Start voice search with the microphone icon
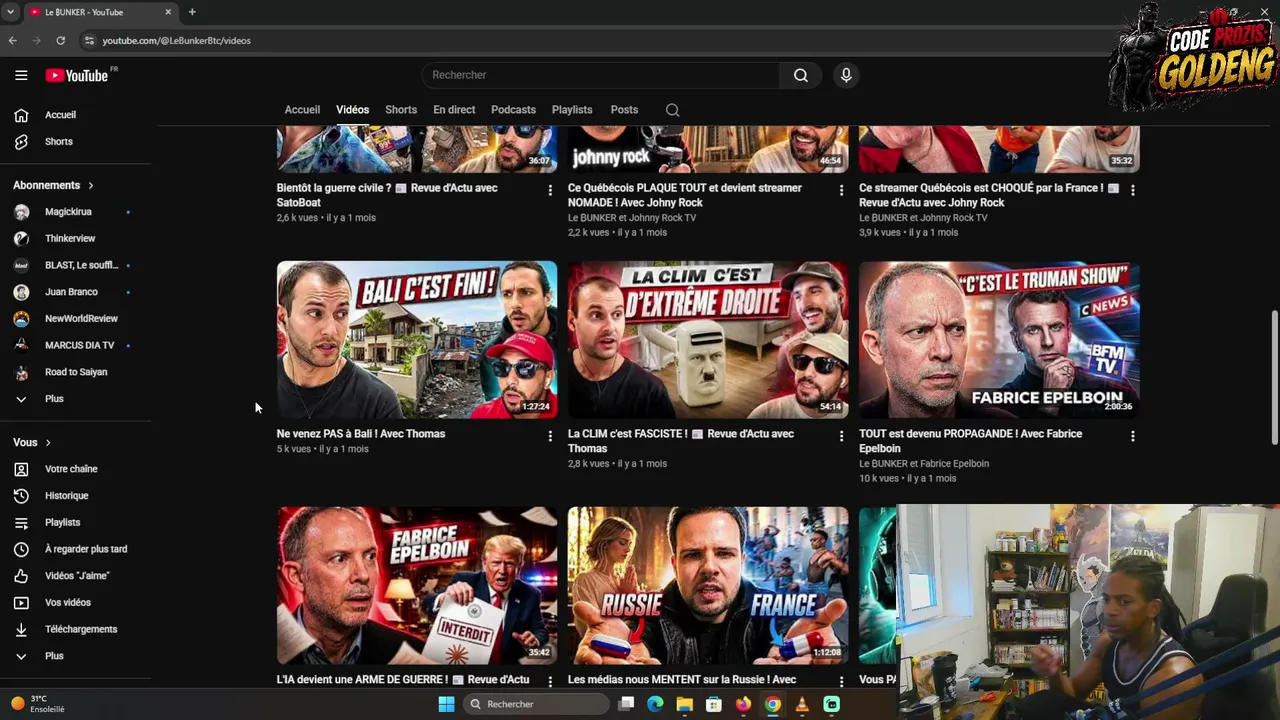 (846, 75)
